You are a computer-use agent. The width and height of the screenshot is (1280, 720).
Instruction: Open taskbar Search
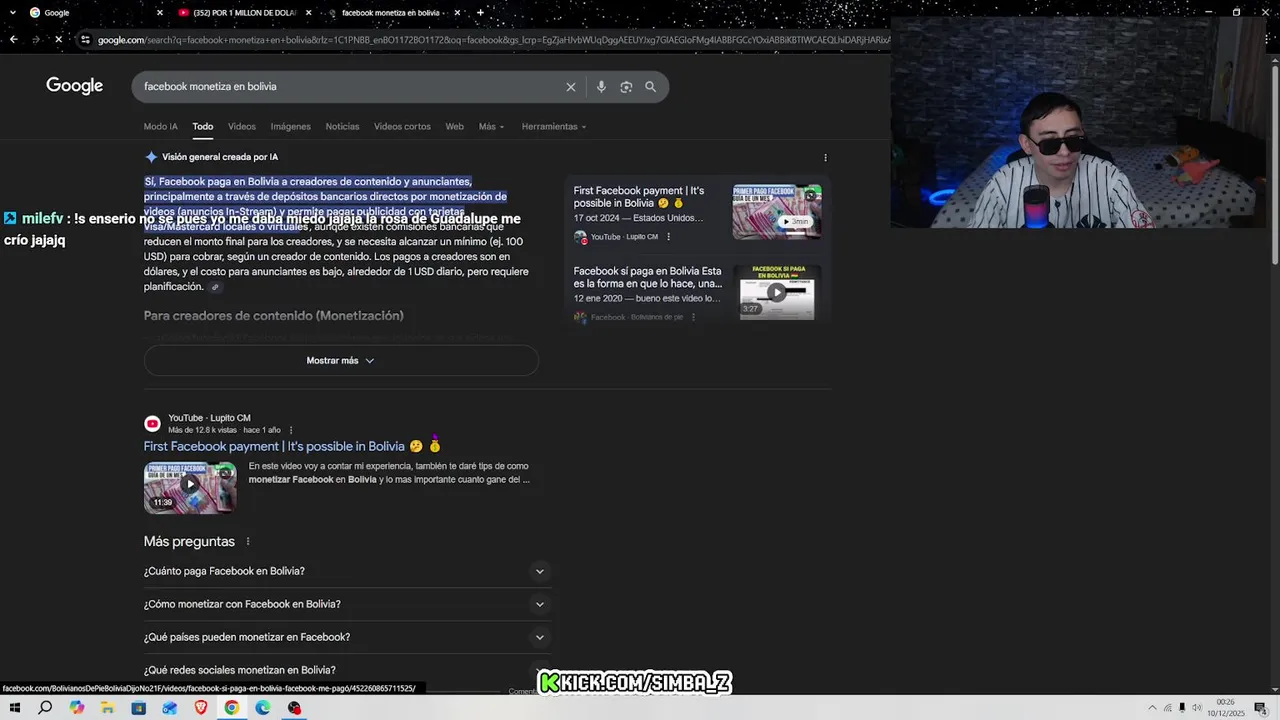point(45,708)
